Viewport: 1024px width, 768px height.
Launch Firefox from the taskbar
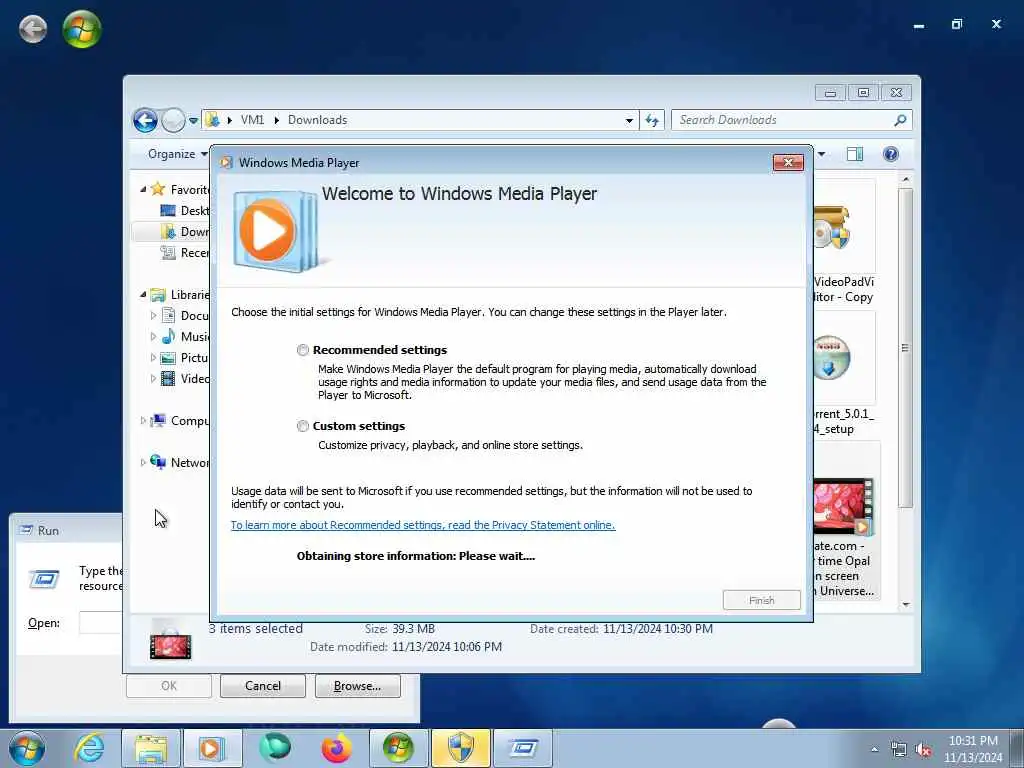tap(336, 748)
